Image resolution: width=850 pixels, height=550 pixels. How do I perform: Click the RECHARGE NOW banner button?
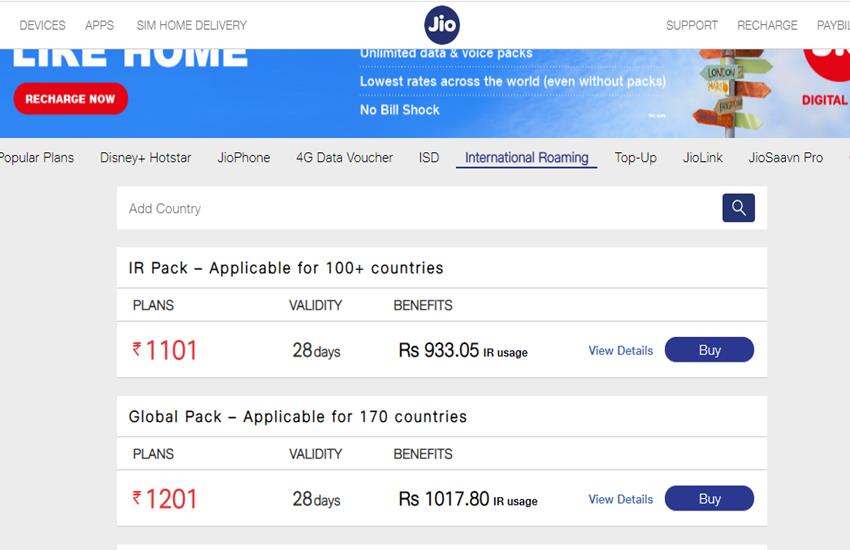[70, 99]
